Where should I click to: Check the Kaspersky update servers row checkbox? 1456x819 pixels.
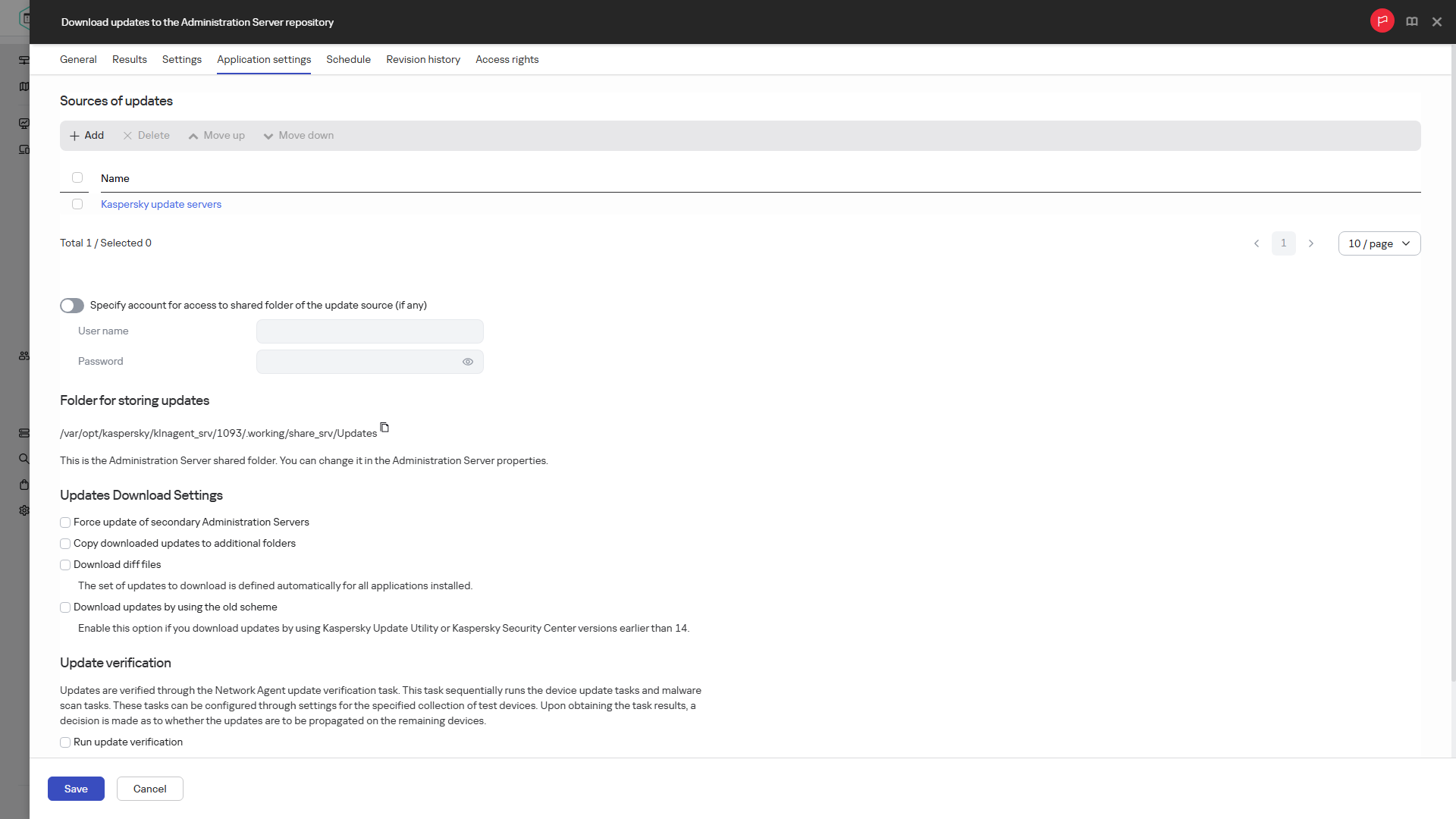pyautogui.click(x=77, y=204)
